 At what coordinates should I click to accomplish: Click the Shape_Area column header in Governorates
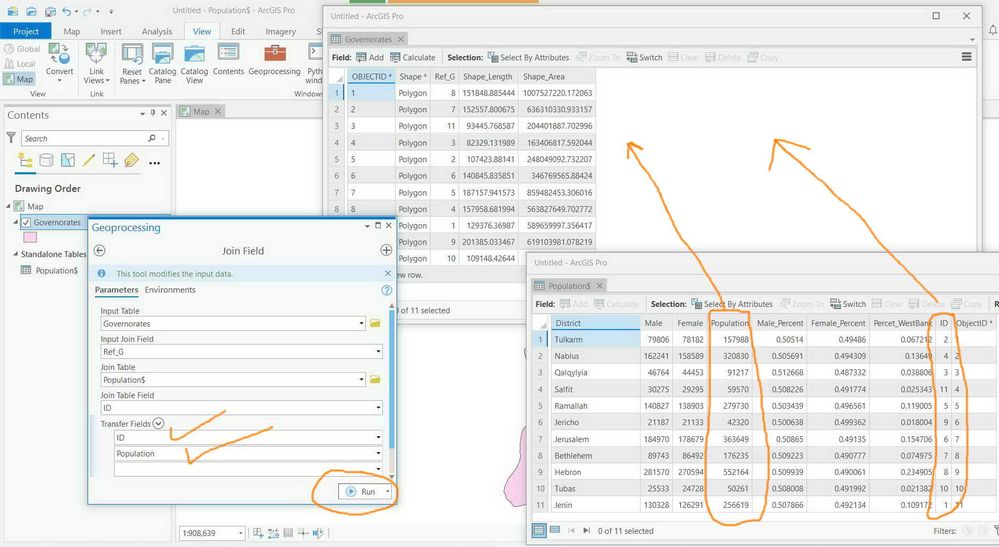tap(557, 76)
